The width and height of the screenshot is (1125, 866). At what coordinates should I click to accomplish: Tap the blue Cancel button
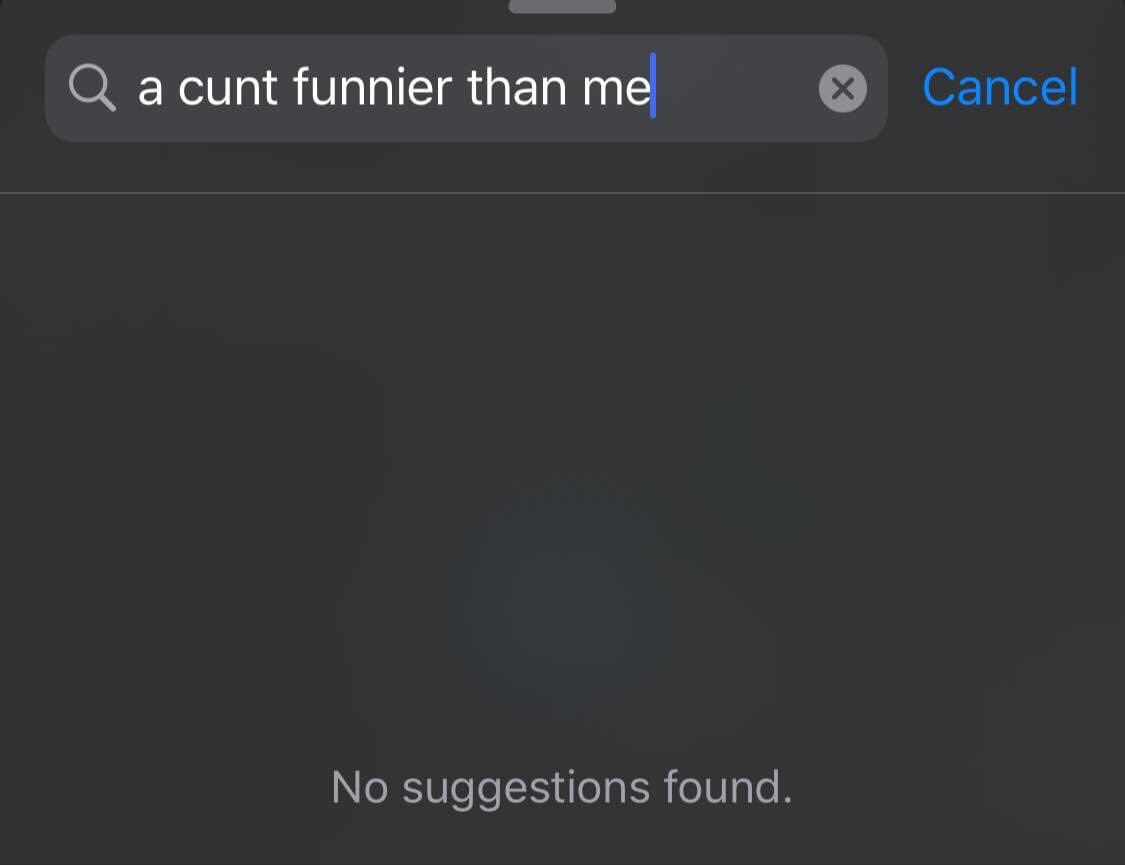[x=999, y=88]
